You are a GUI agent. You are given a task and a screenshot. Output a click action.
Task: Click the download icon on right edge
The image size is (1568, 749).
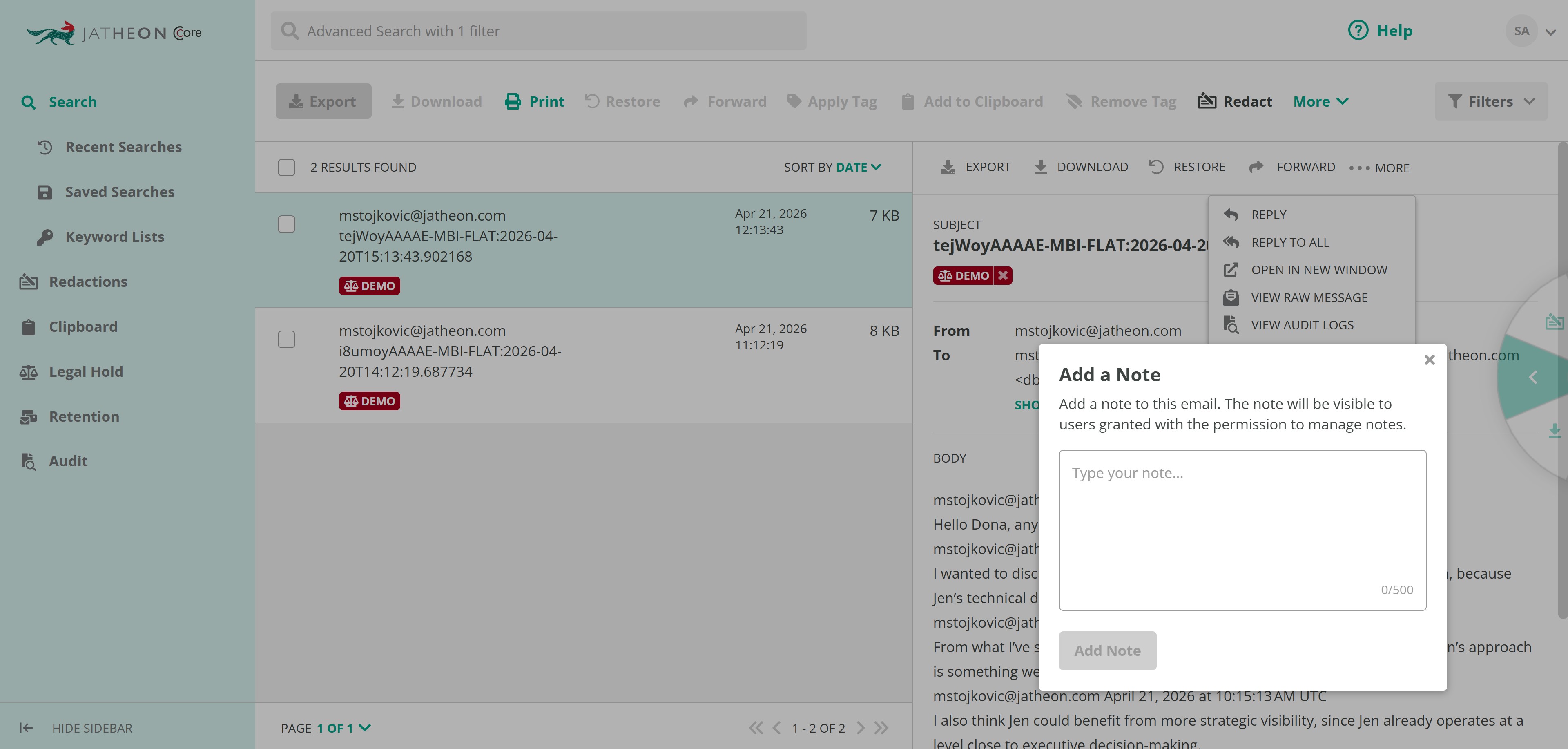[1555, 431]
